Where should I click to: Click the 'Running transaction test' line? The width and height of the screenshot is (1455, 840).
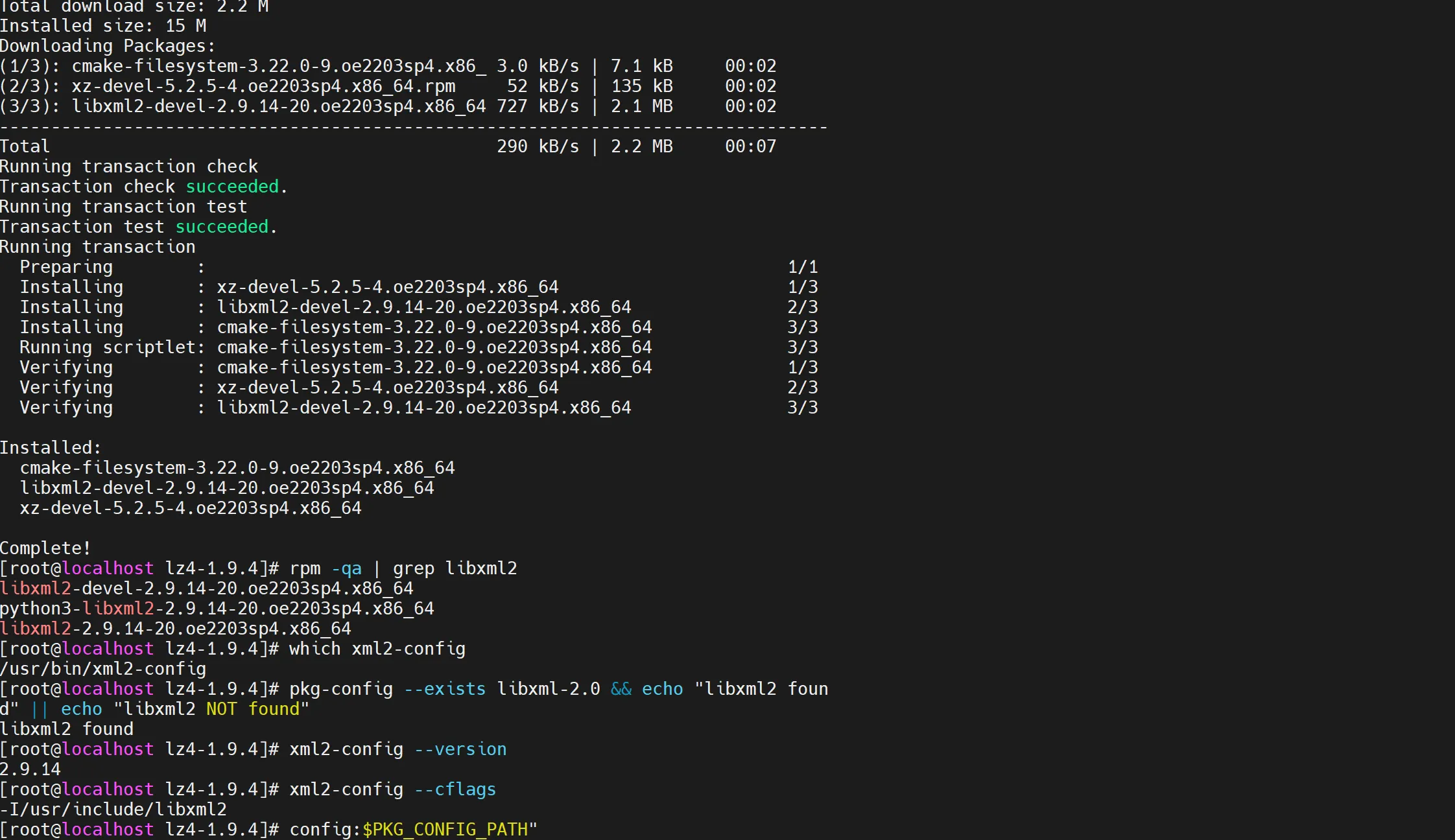tap(124, 207)
